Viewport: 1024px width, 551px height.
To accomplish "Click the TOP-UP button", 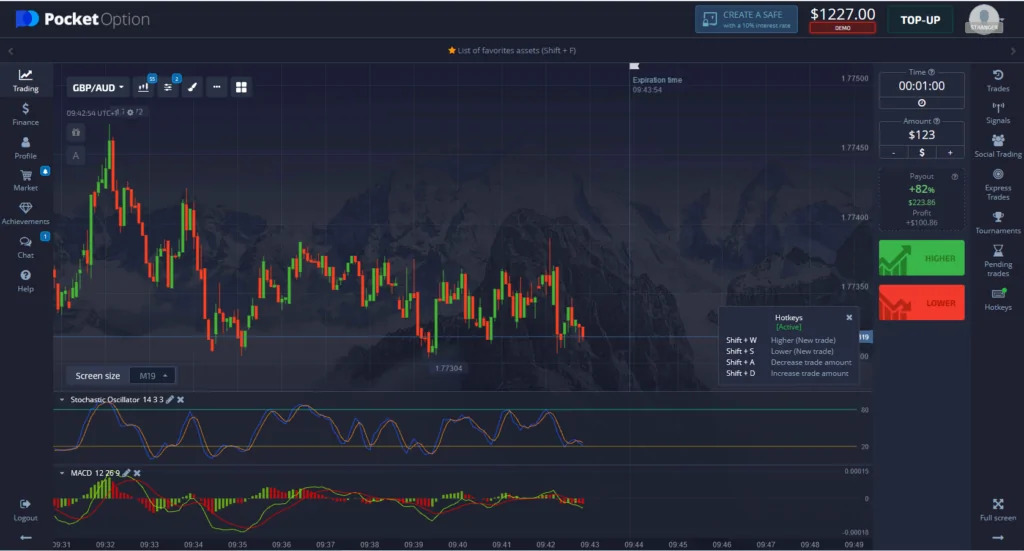I will [x=920, y=20].
